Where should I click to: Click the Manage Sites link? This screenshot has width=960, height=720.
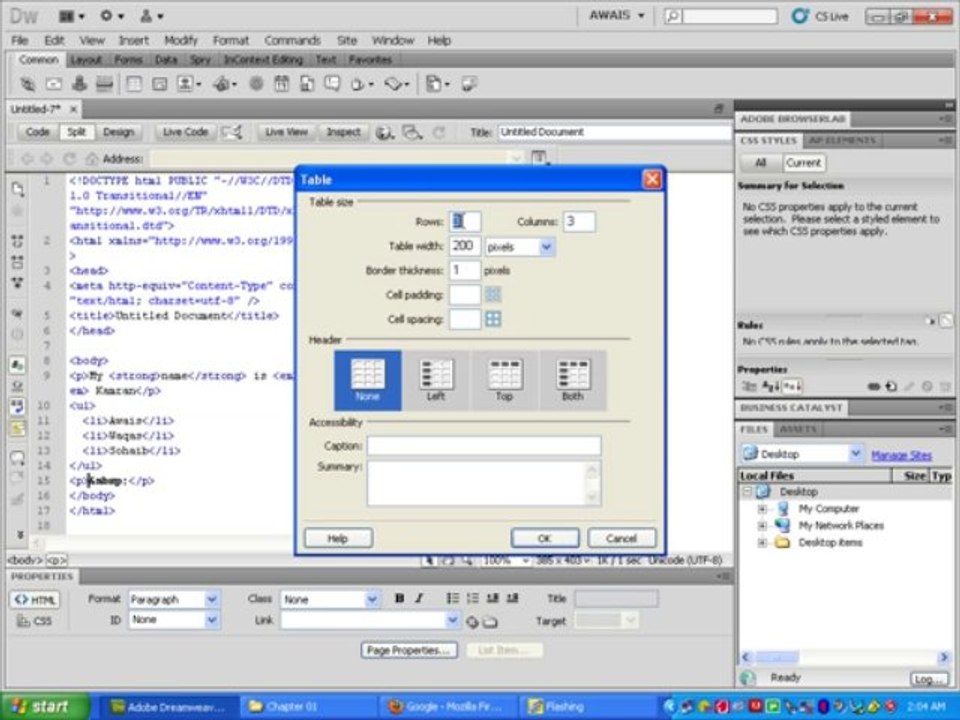[x=901, y=455]
